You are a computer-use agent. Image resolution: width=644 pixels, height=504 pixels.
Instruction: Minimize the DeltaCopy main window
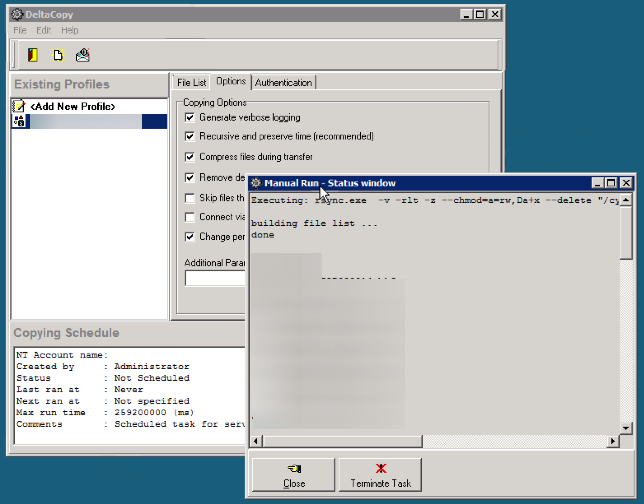(466, 14)
